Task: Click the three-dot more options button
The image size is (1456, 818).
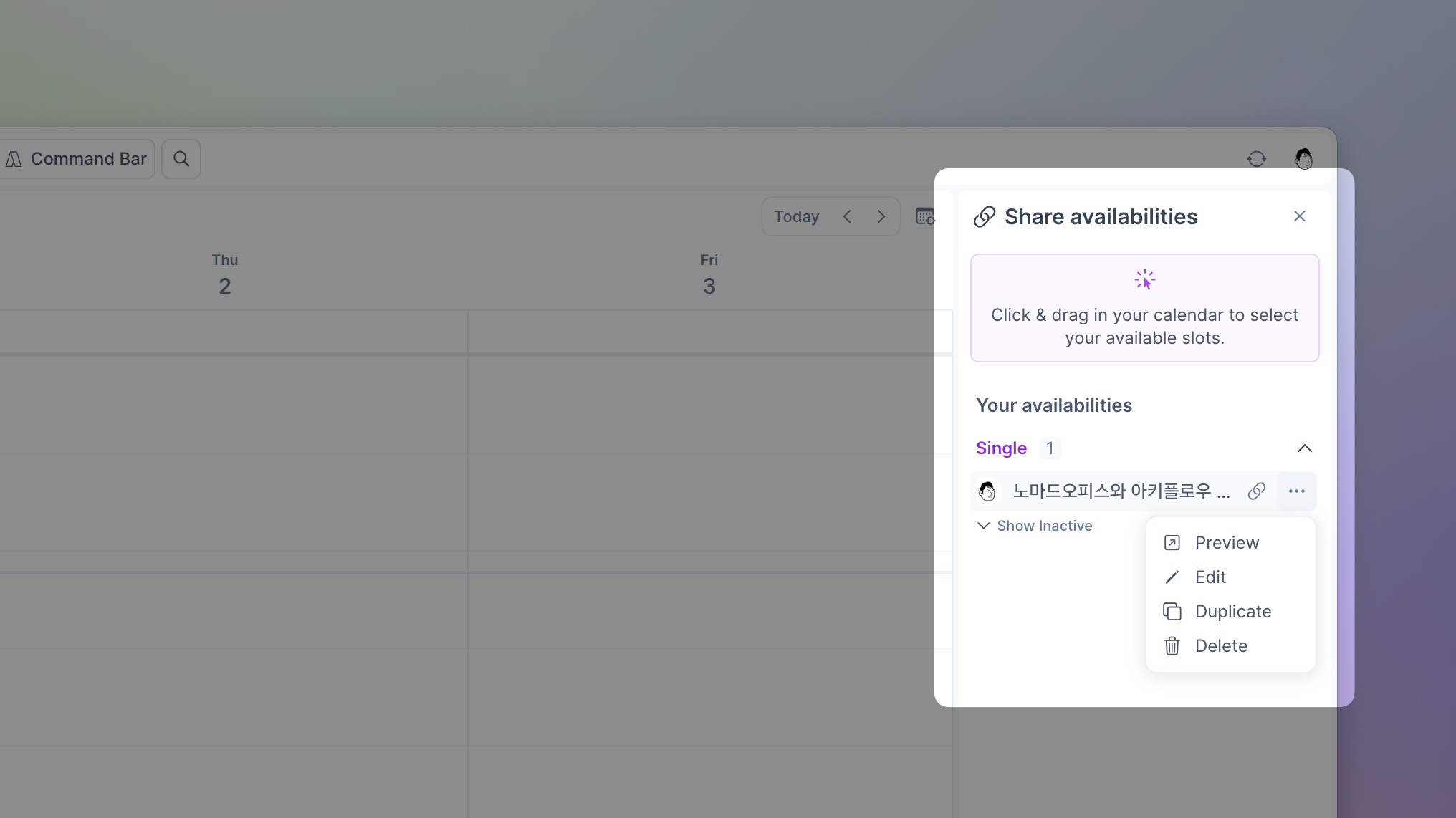Action: pos(1297,491)
